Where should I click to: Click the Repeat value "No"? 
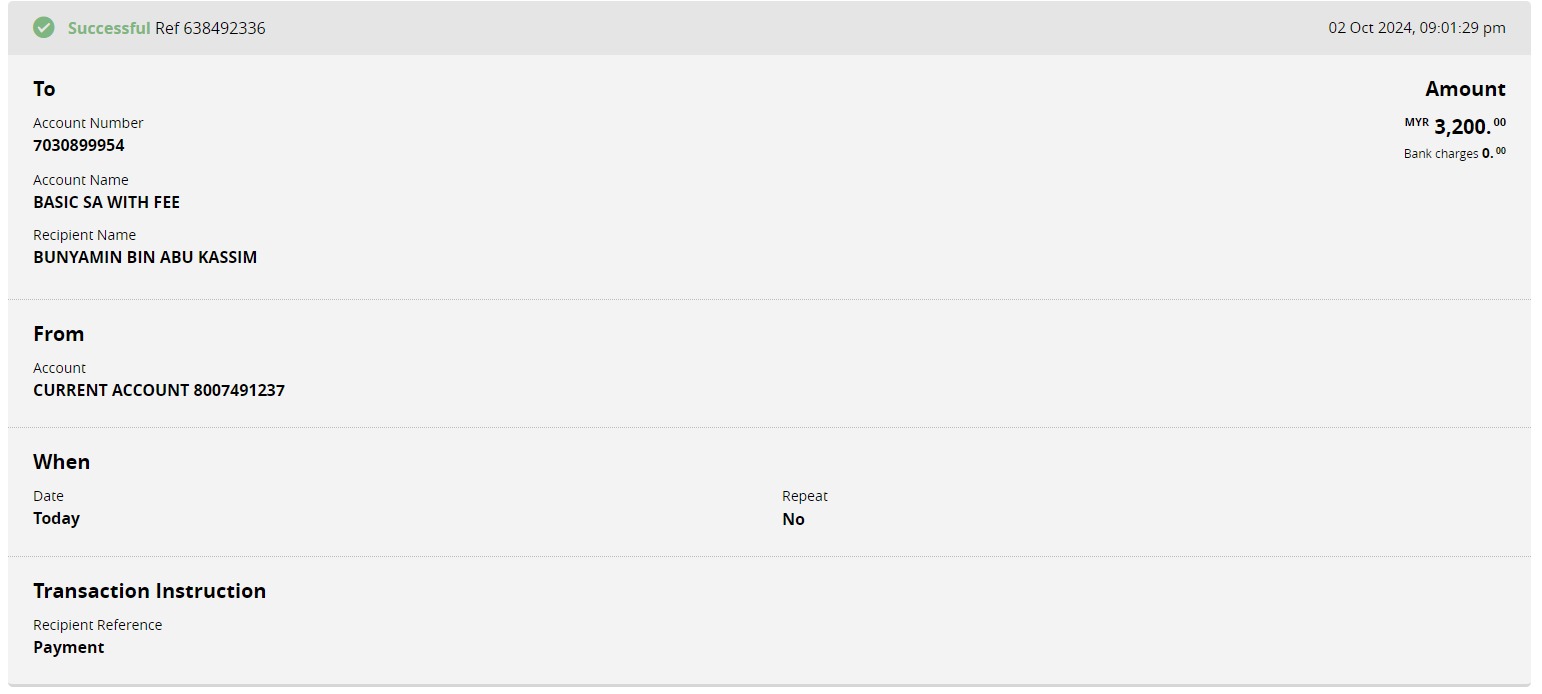coord(793,519)
